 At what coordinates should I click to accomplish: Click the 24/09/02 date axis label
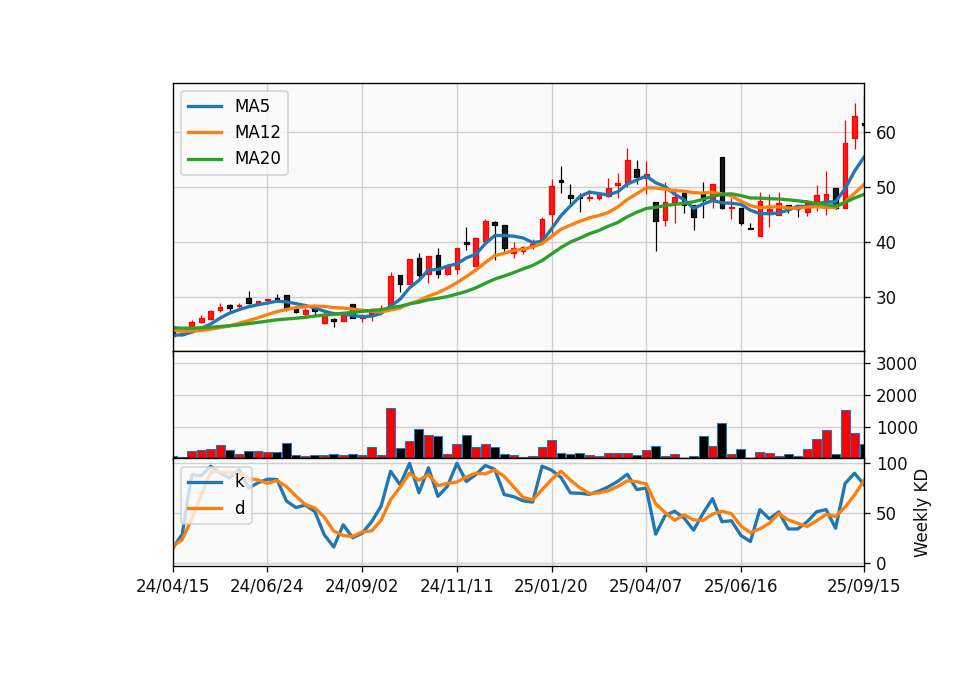coord(362,586)
